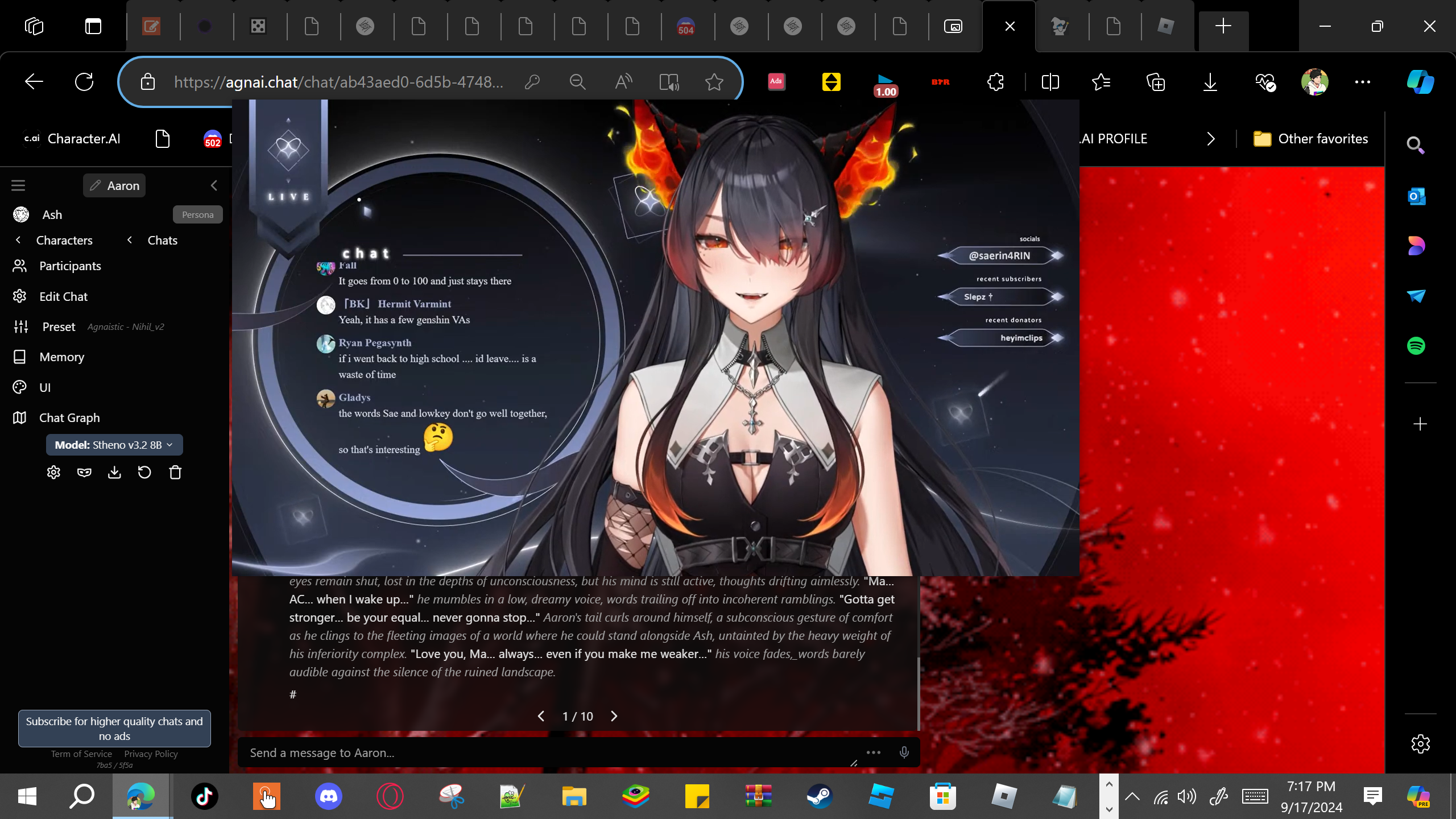Image resolution: width=1456 pixels, height=819 pixels.
Task: Click Subscribe for higher quality chats button
Action: (x=114, y=728)
